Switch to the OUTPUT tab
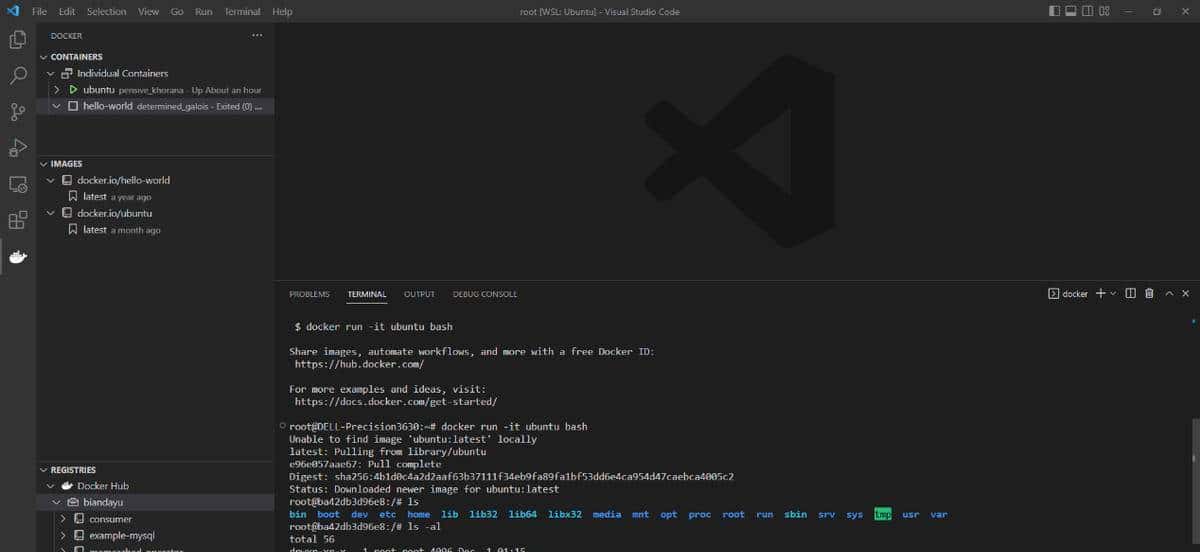Screen dimensions: 1200x552 pos(419,294)
